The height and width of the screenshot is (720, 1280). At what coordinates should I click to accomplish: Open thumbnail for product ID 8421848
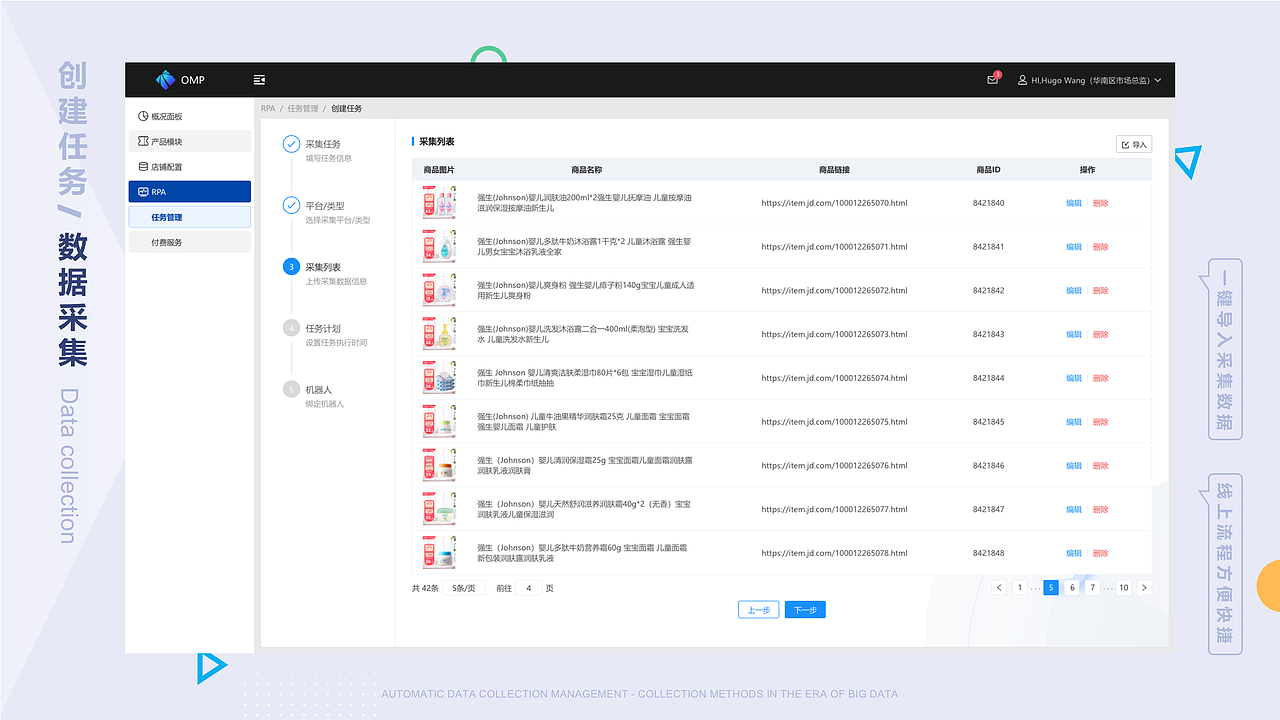coord(439,553)
